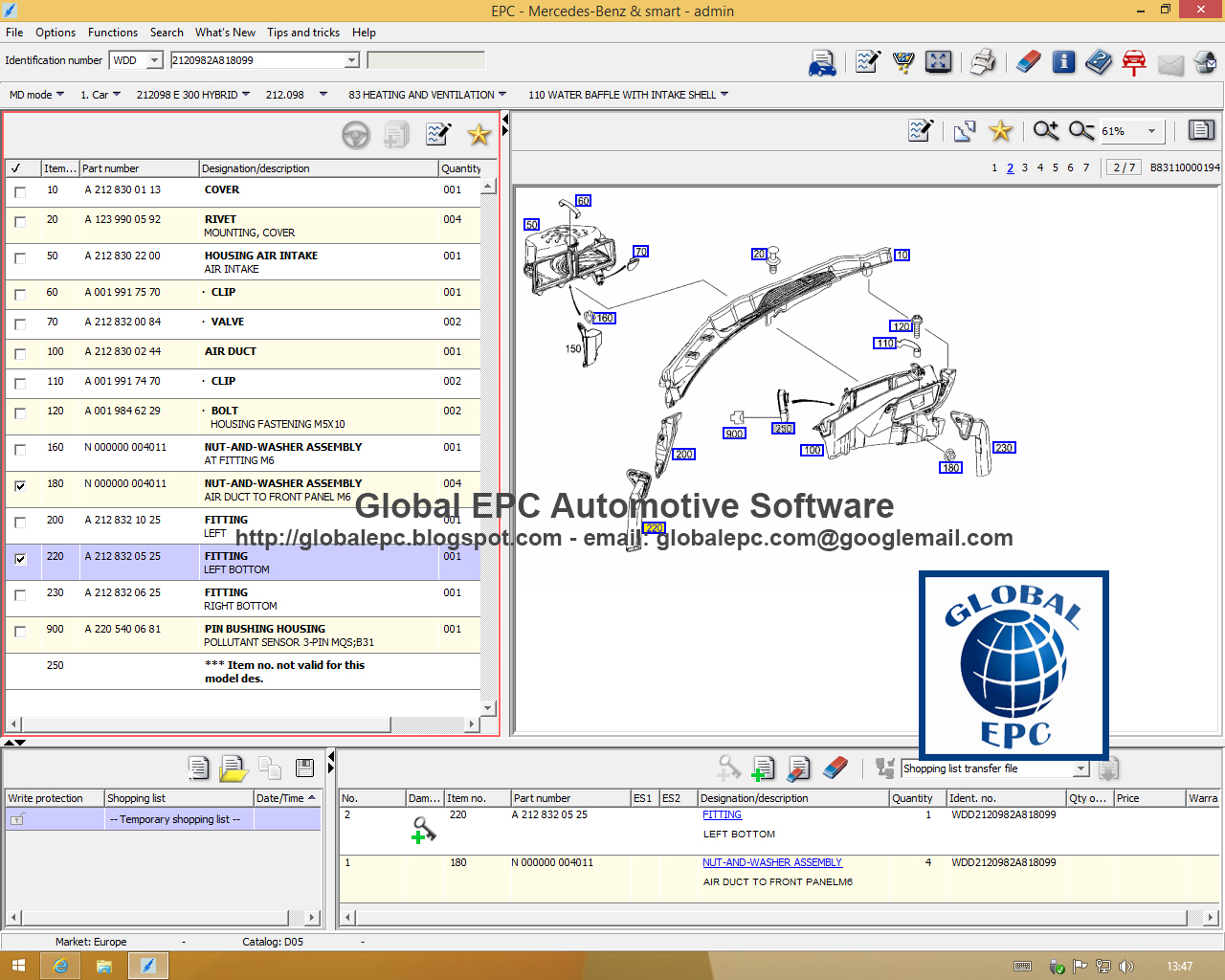
Task: Check the checkbox for item 230 FITTING RIGHT BOTTOM
Action: click(20, 595)
